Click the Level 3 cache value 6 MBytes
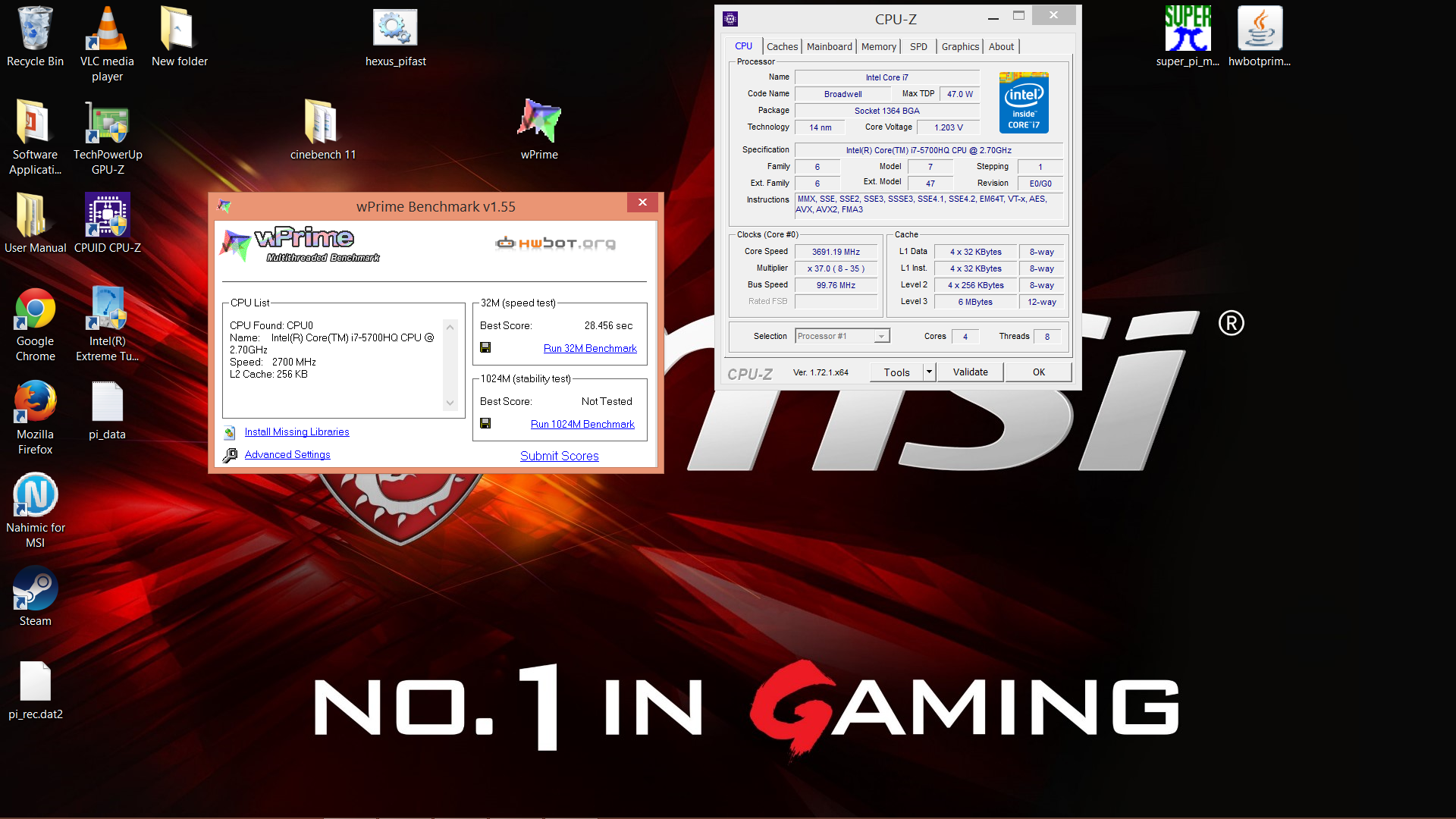1456x819 pixels. [975, 302]
